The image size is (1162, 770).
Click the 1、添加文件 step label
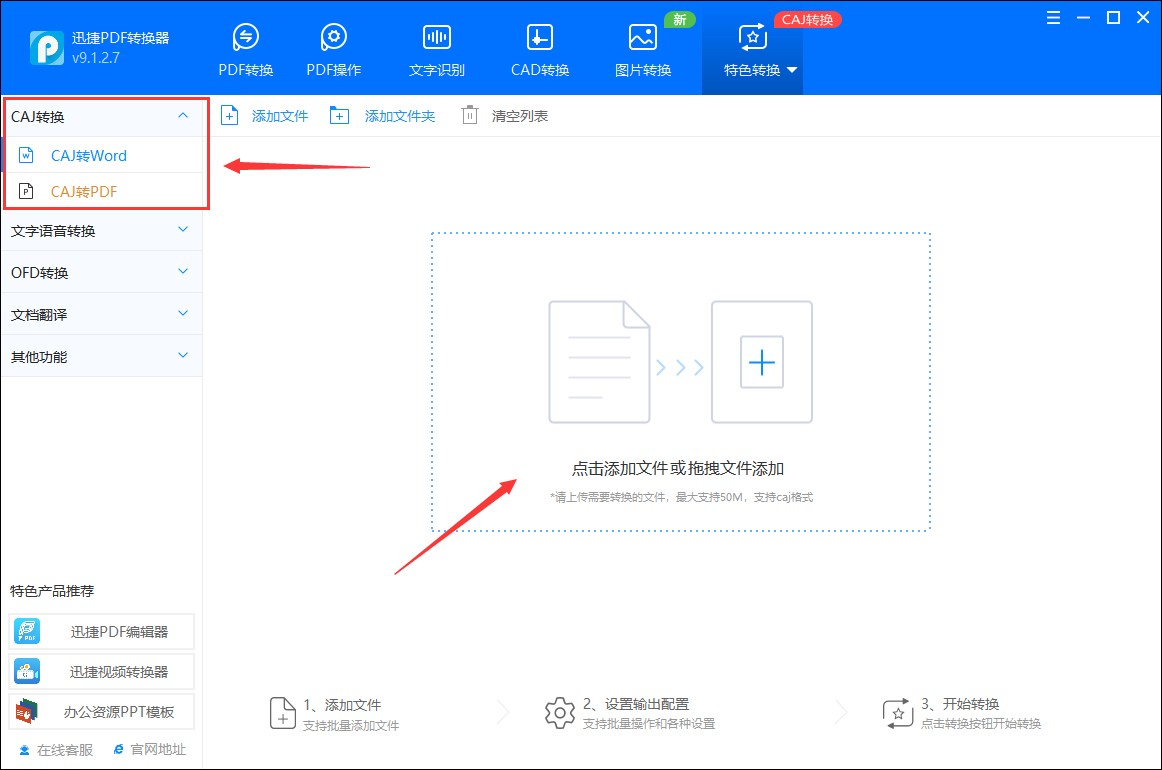[x=342, y=705]
